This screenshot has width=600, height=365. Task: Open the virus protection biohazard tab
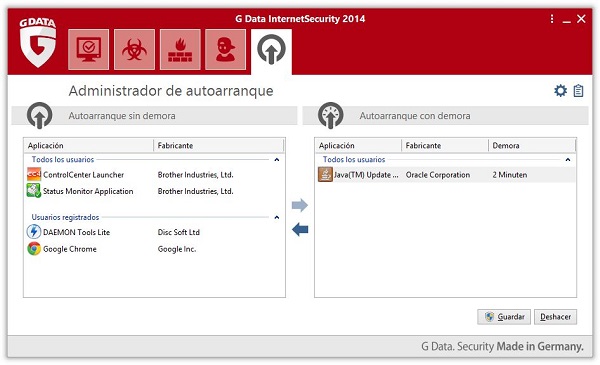(134, 49)
